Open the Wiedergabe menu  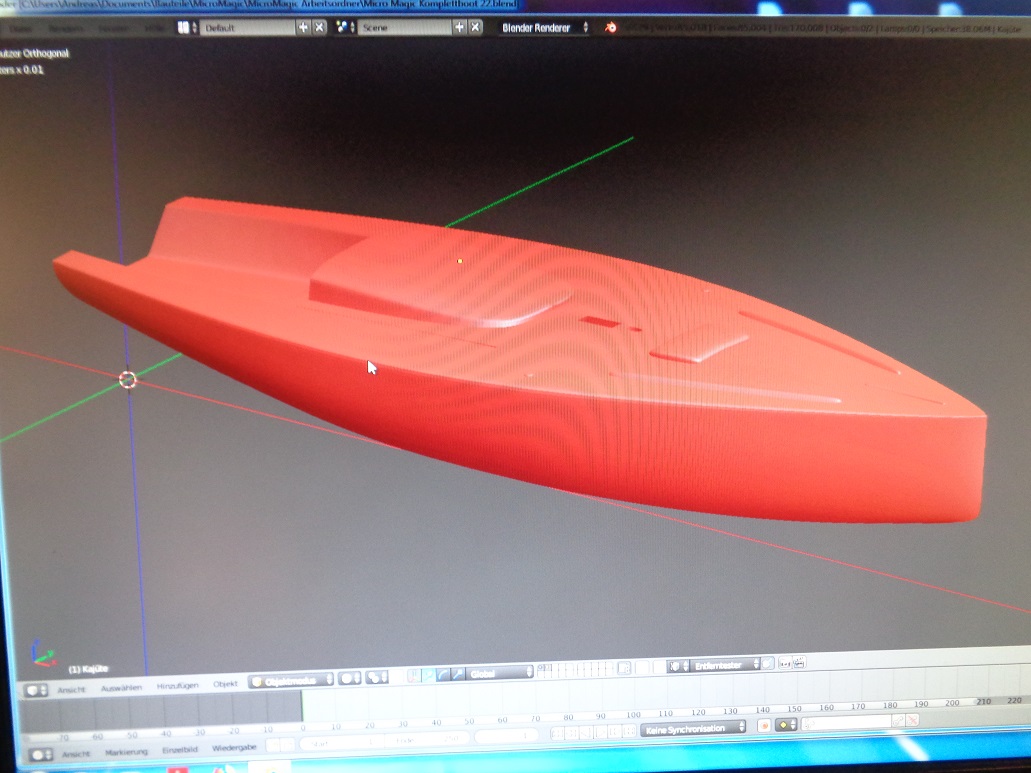pos(234,748)
